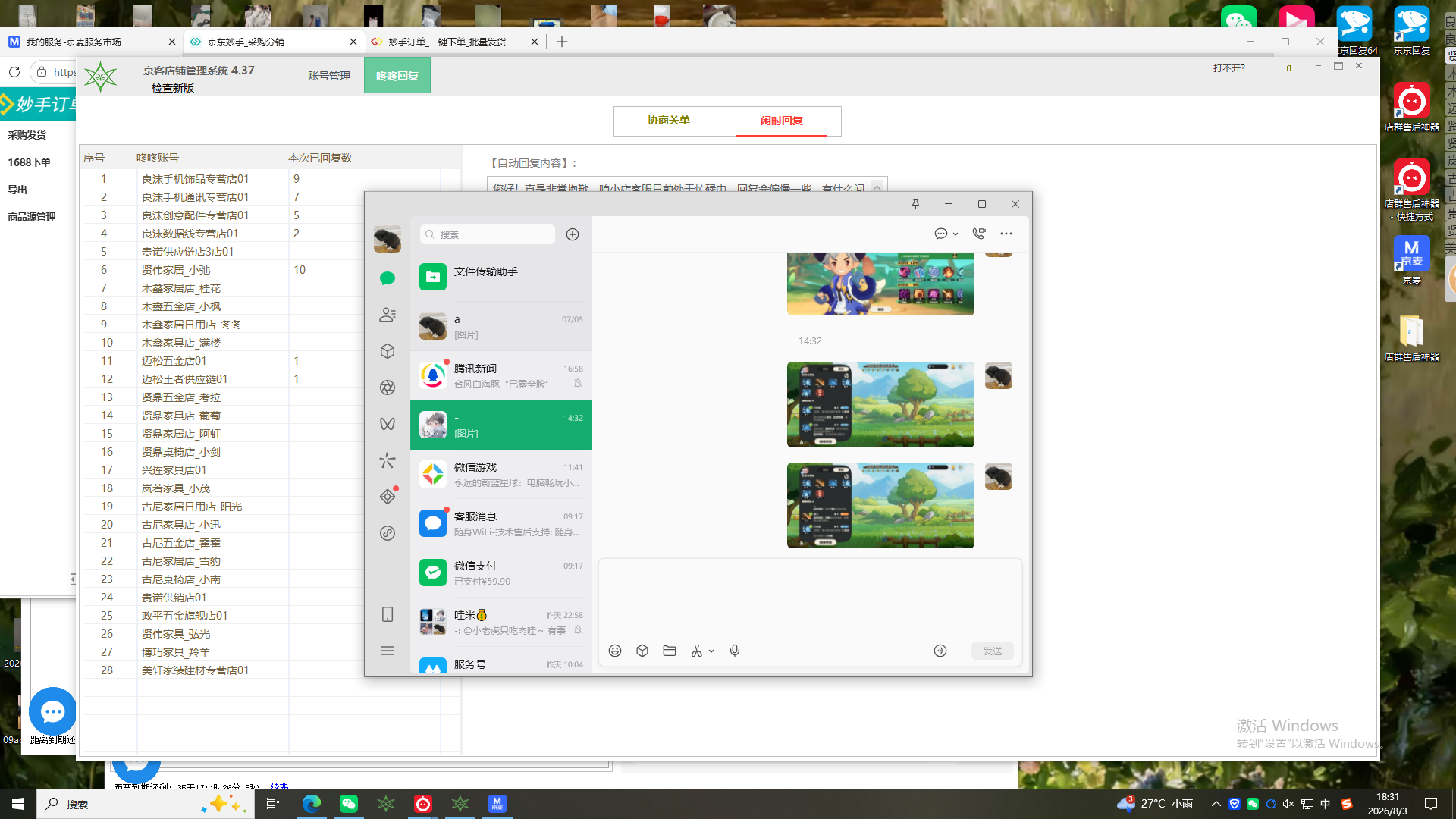Click the plus icon next to WeChat search
Image resolution: width=1456 pixels, height=819 pixels.
tap(573, 234)
